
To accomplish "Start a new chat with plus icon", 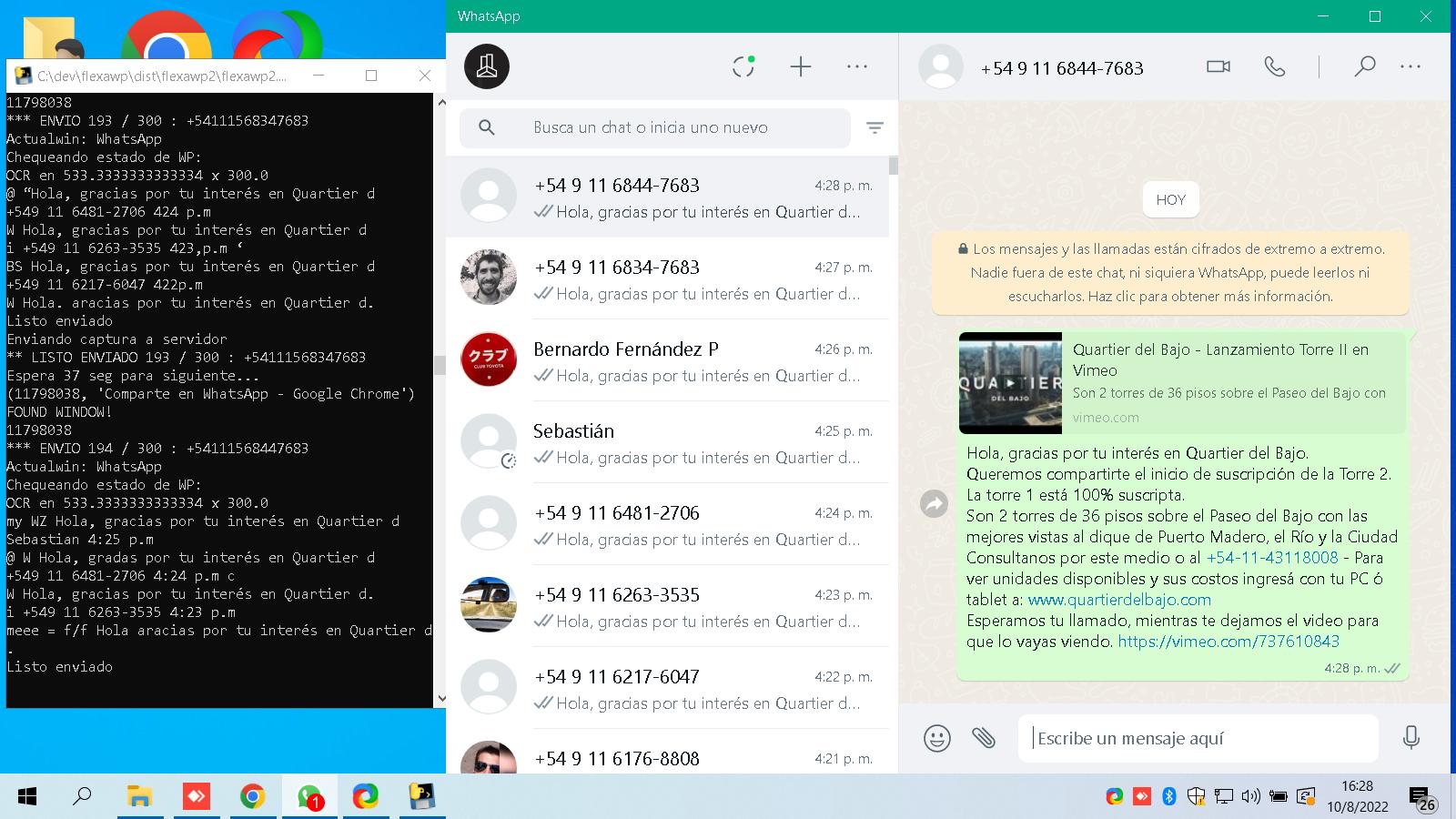I will click(801, 66).
